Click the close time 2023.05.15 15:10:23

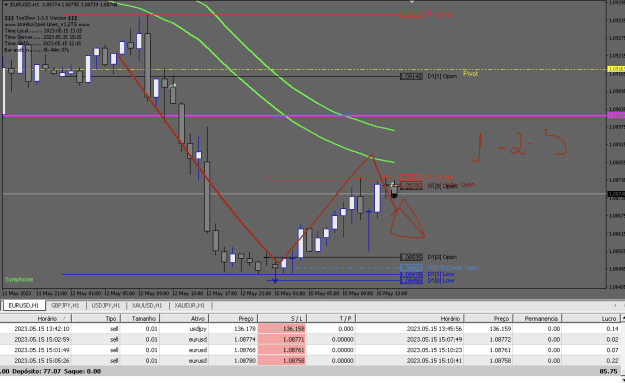(x=434, y=350)
